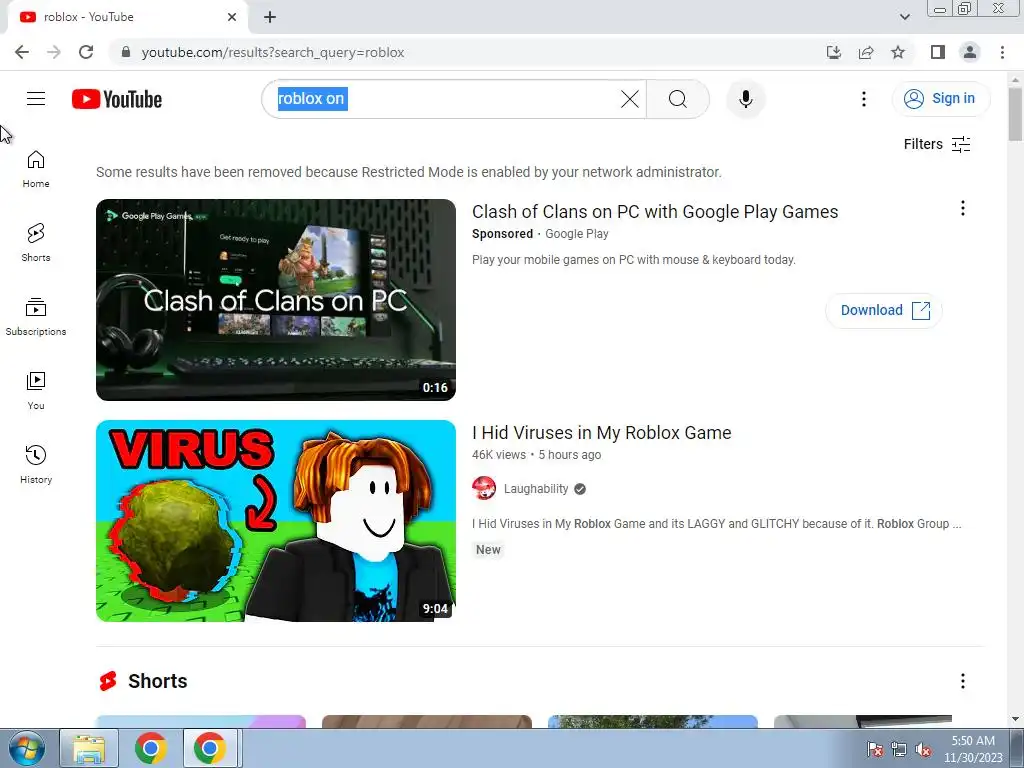The image size is (1024, 768).
Task: Open a new browser tab
Action: (270, 17)
